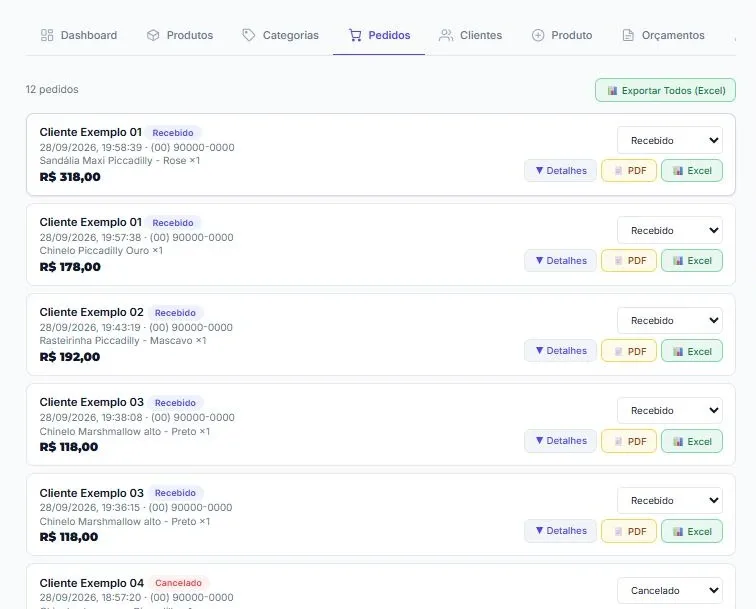Export Excel for the R$ 318,00 order
756x609 pixels.
(692, 171)
